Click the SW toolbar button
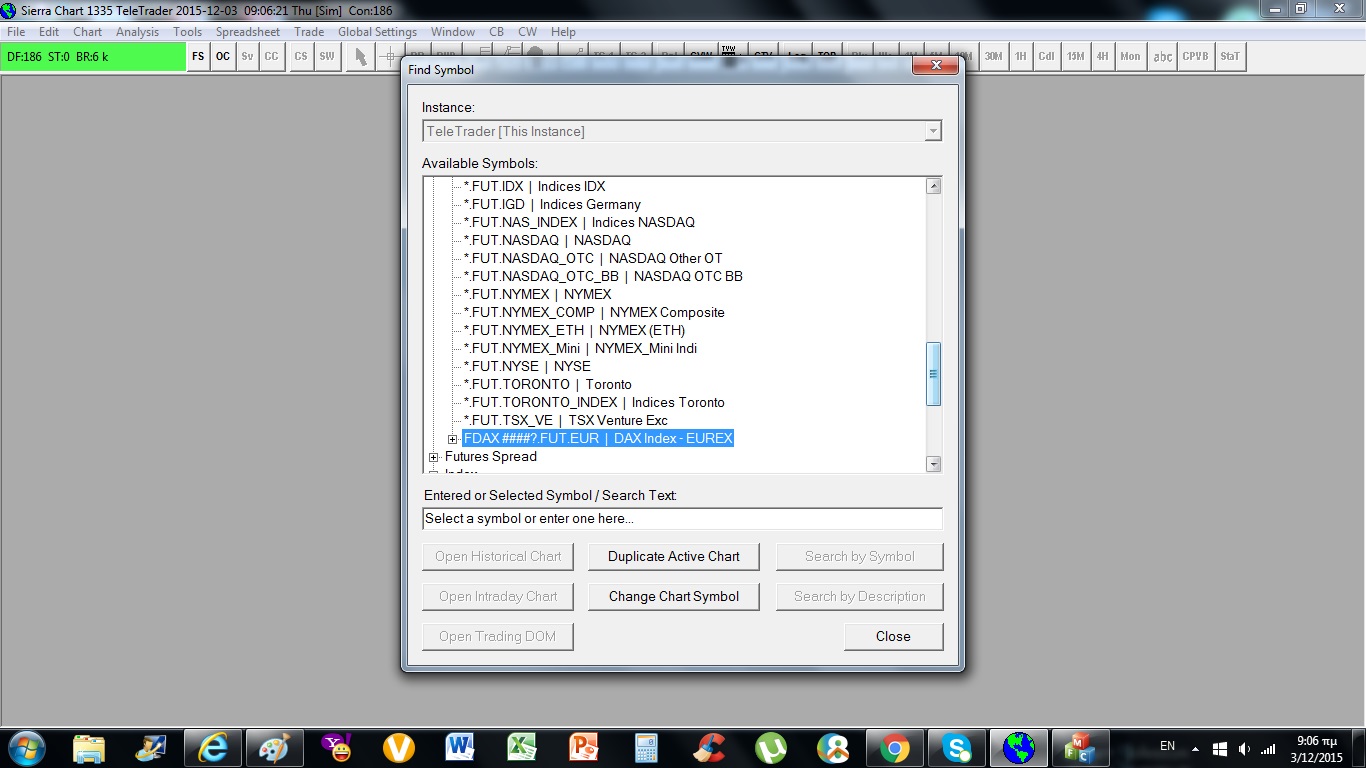 pos(327,57)
